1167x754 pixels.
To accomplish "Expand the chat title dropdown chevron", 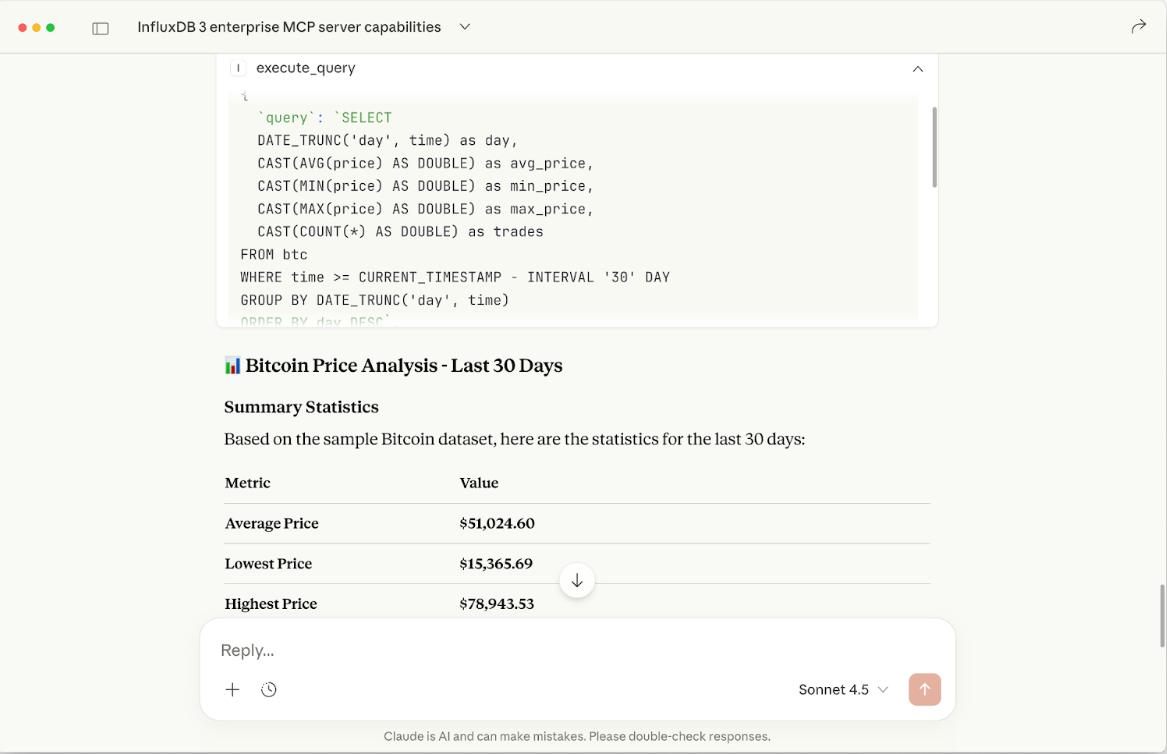I will 464,27.
